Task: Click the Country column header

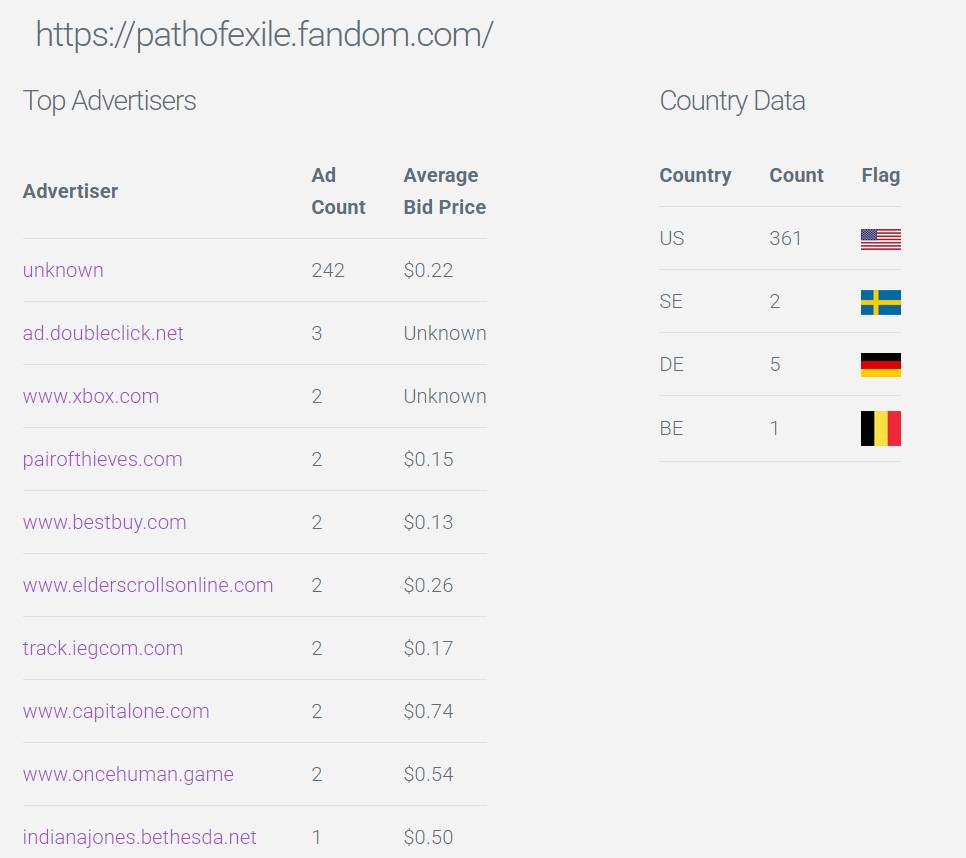Action: pyautogui.click(x=696, y=176)
